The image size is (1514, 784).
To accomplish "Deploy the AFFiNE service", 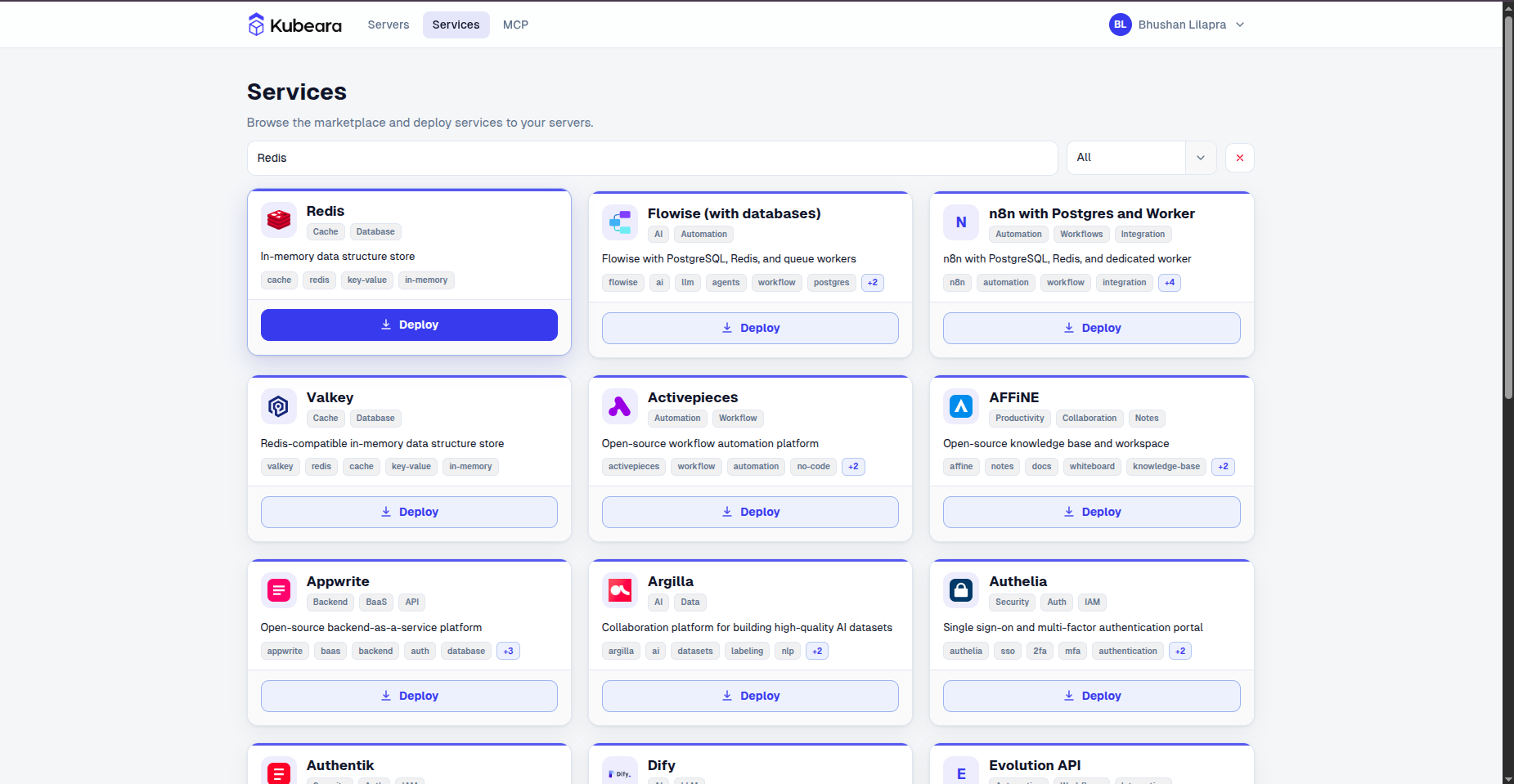I will coord(1091,512).
